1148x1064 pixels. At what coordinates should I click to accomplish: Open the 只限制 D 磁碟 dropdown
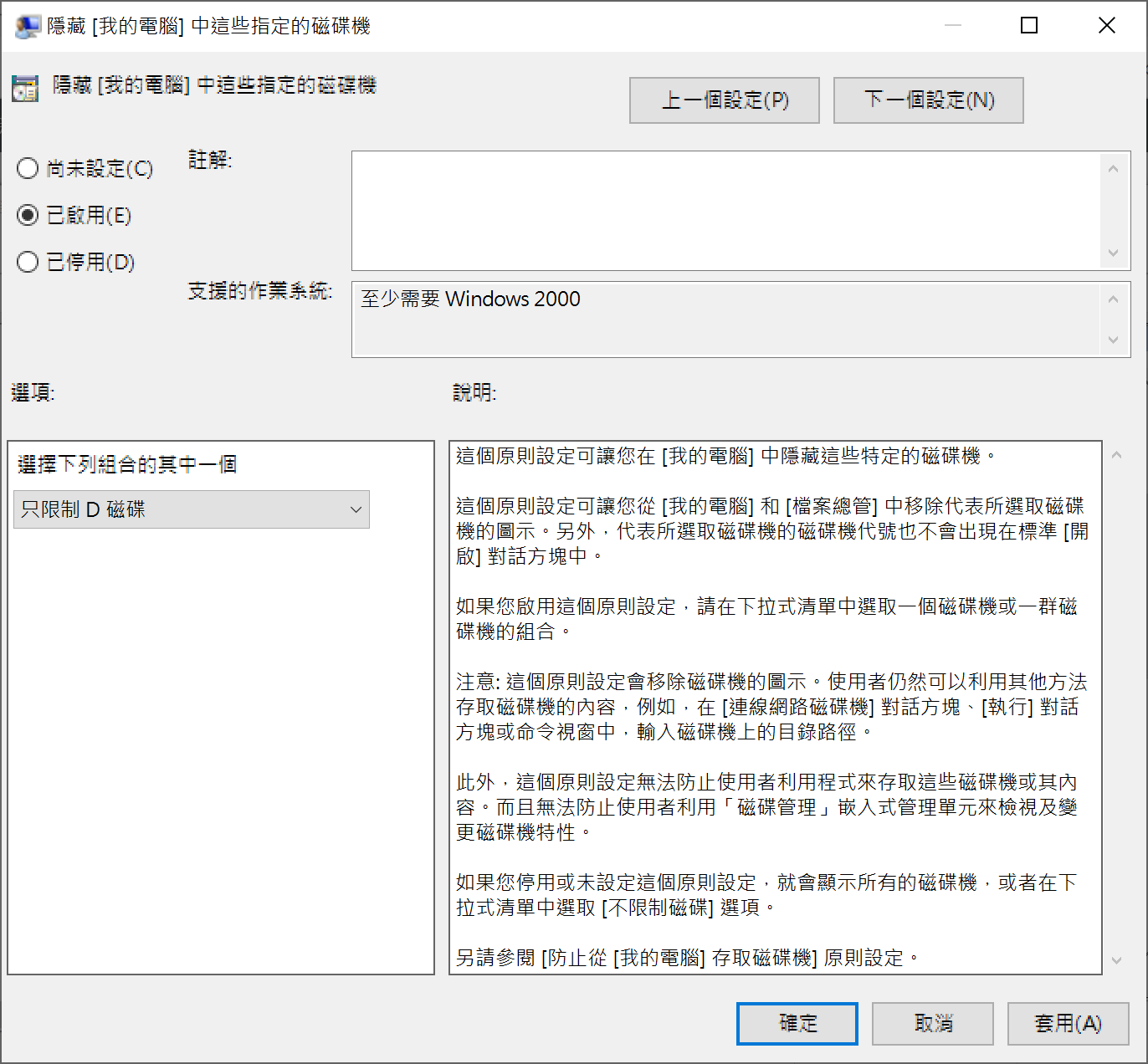pyautogui.click(x=192, y=509)
